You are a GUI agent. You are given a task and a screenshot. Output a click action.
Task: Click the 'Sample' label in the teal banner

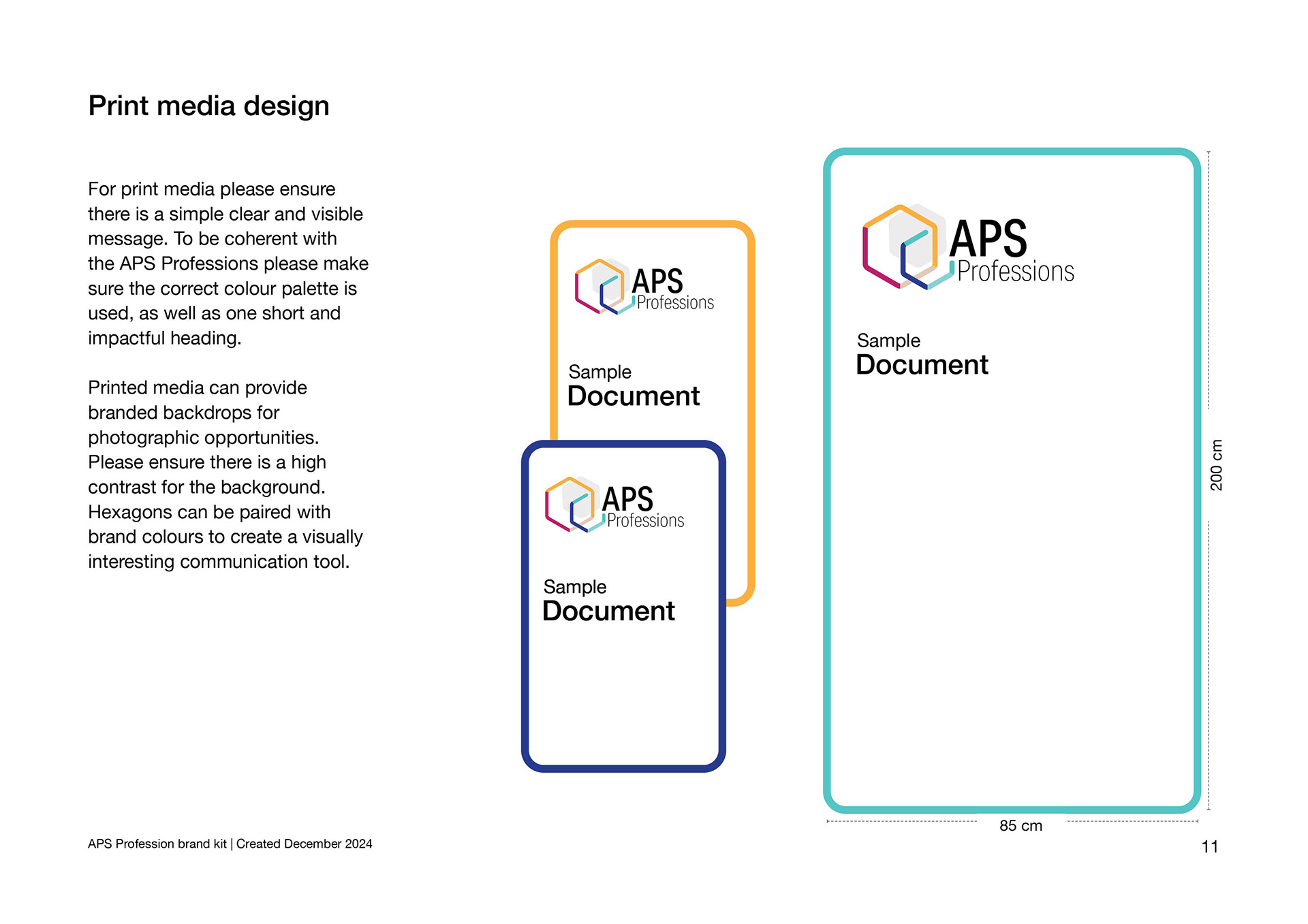coord(888,340)
